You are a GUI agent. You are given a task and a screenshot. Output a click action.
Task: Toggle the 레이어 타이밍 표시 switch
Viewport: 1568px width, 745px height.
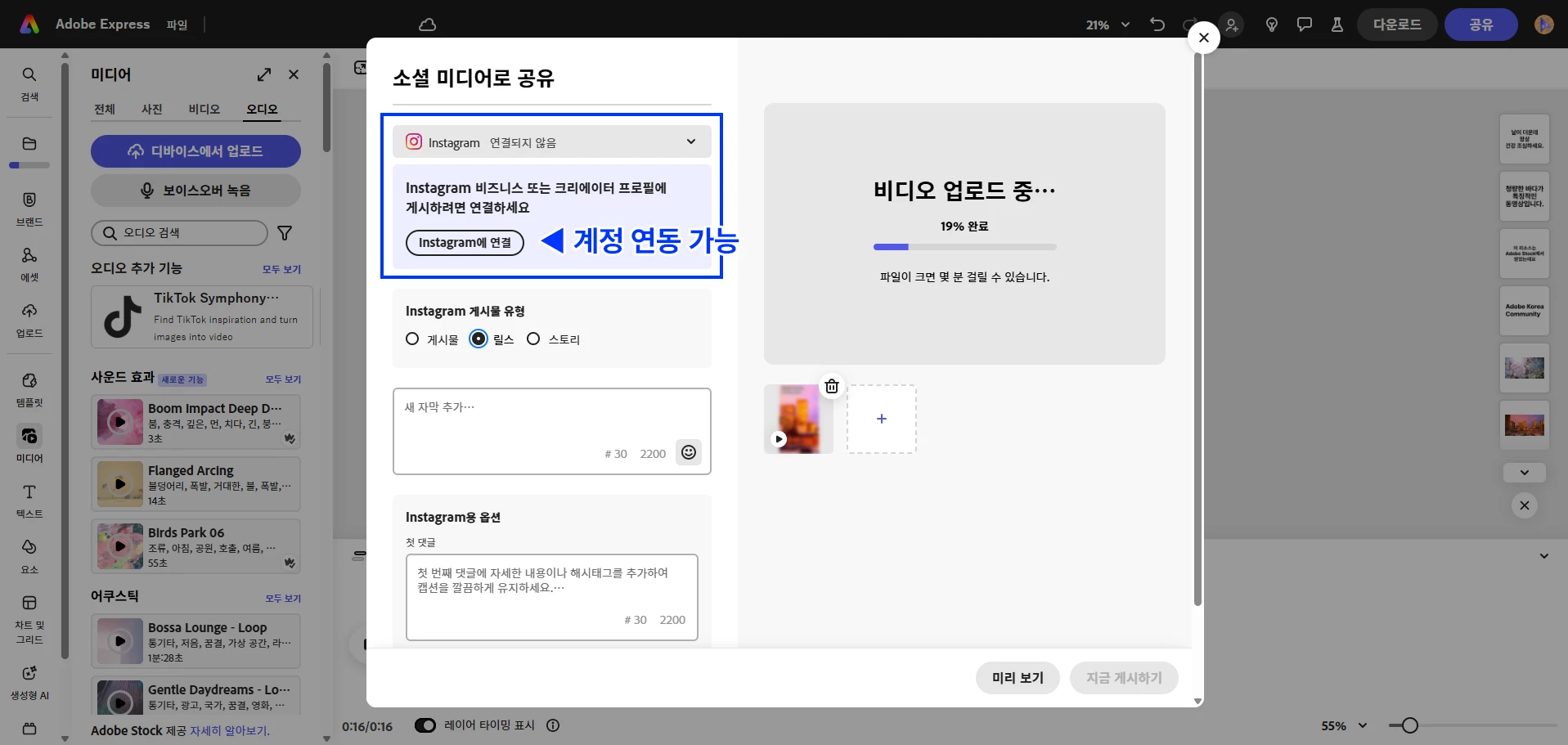(425, 725)
